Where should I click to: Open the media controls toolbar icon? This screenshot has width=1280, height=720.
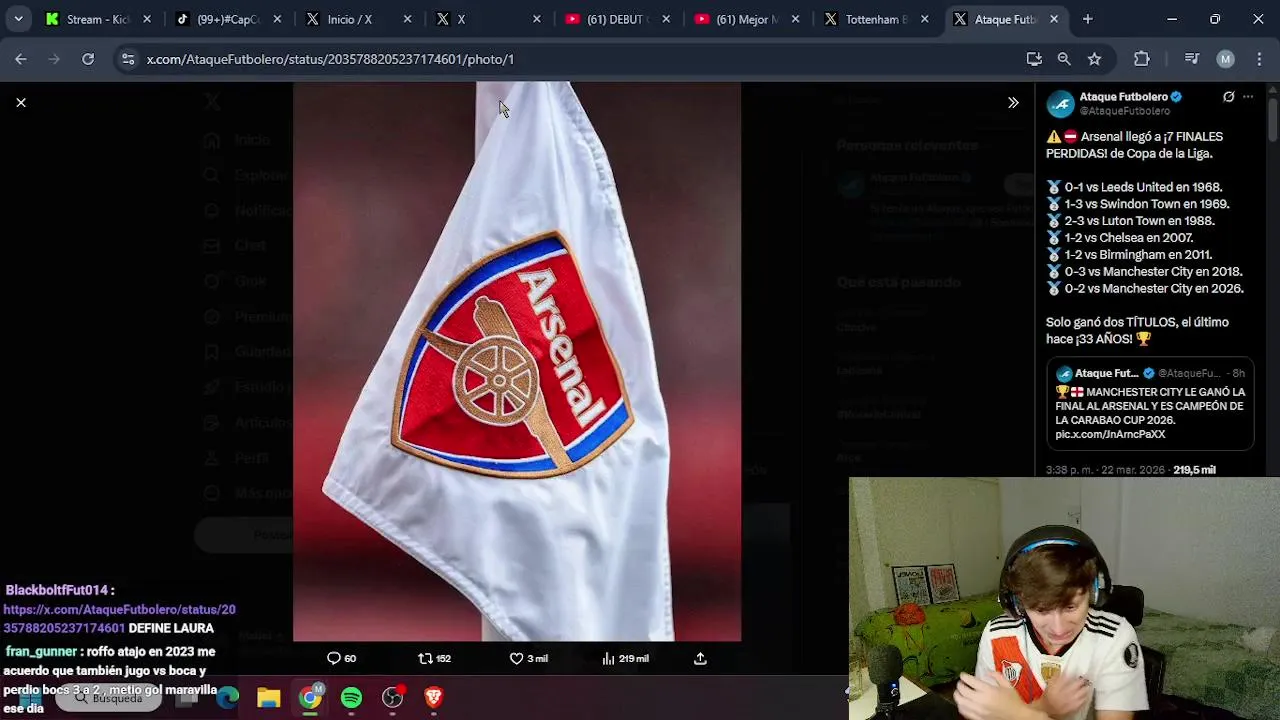pos(1191,59)
